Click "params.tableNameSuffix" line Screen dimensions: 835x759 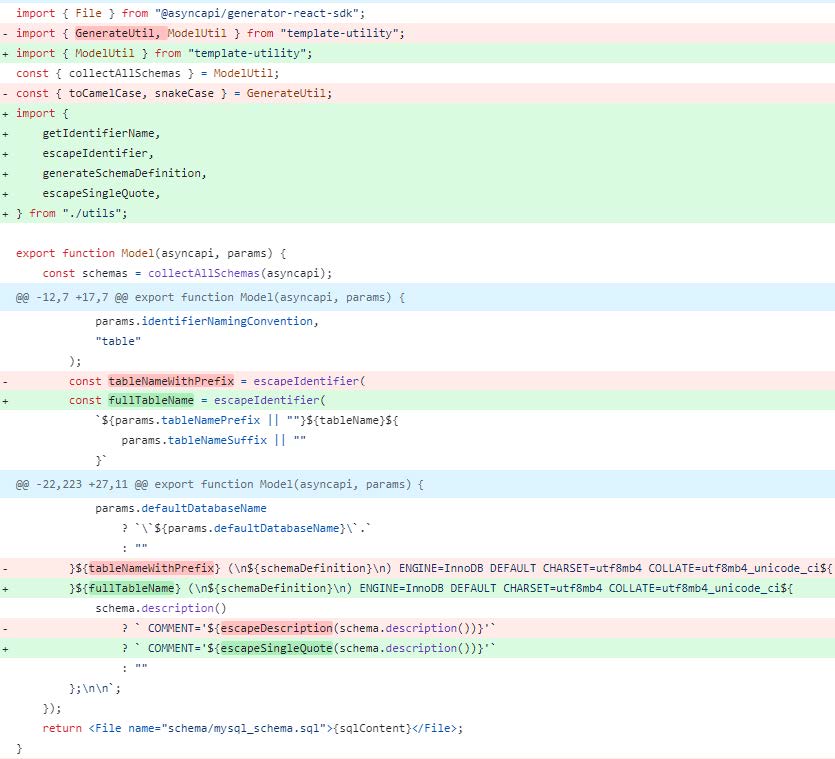coord(418,440)
